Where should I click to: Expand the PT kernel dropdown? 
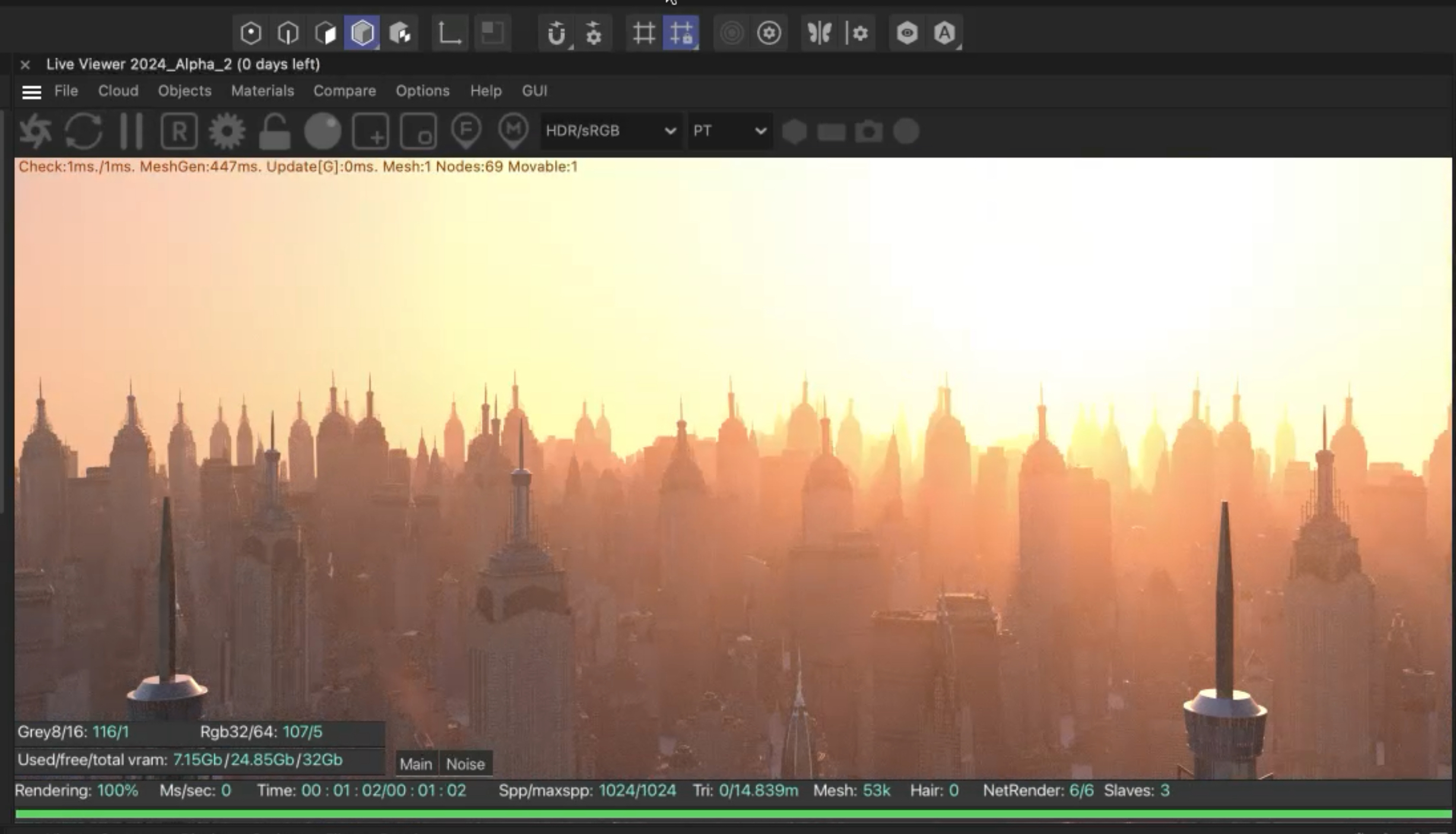tap(729, 131)
